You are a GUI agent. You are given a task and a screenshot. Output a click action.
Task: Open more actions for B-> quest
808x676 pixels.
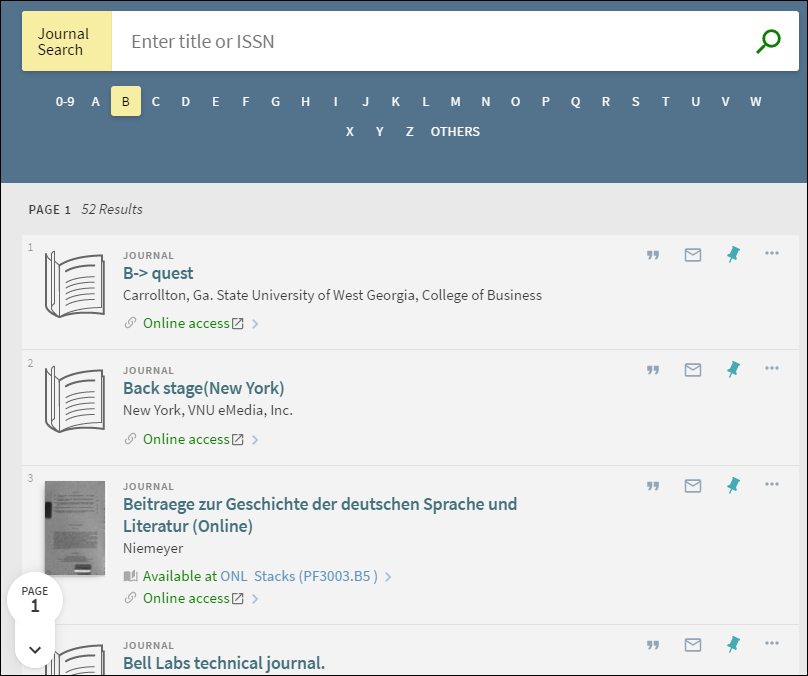coord(771,254)
